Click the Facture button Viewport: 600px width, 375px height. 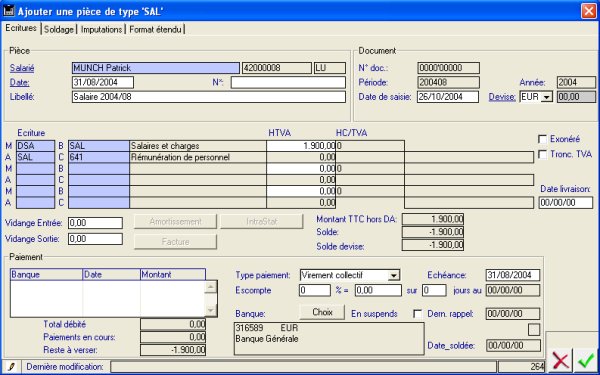tap(175, 241)
